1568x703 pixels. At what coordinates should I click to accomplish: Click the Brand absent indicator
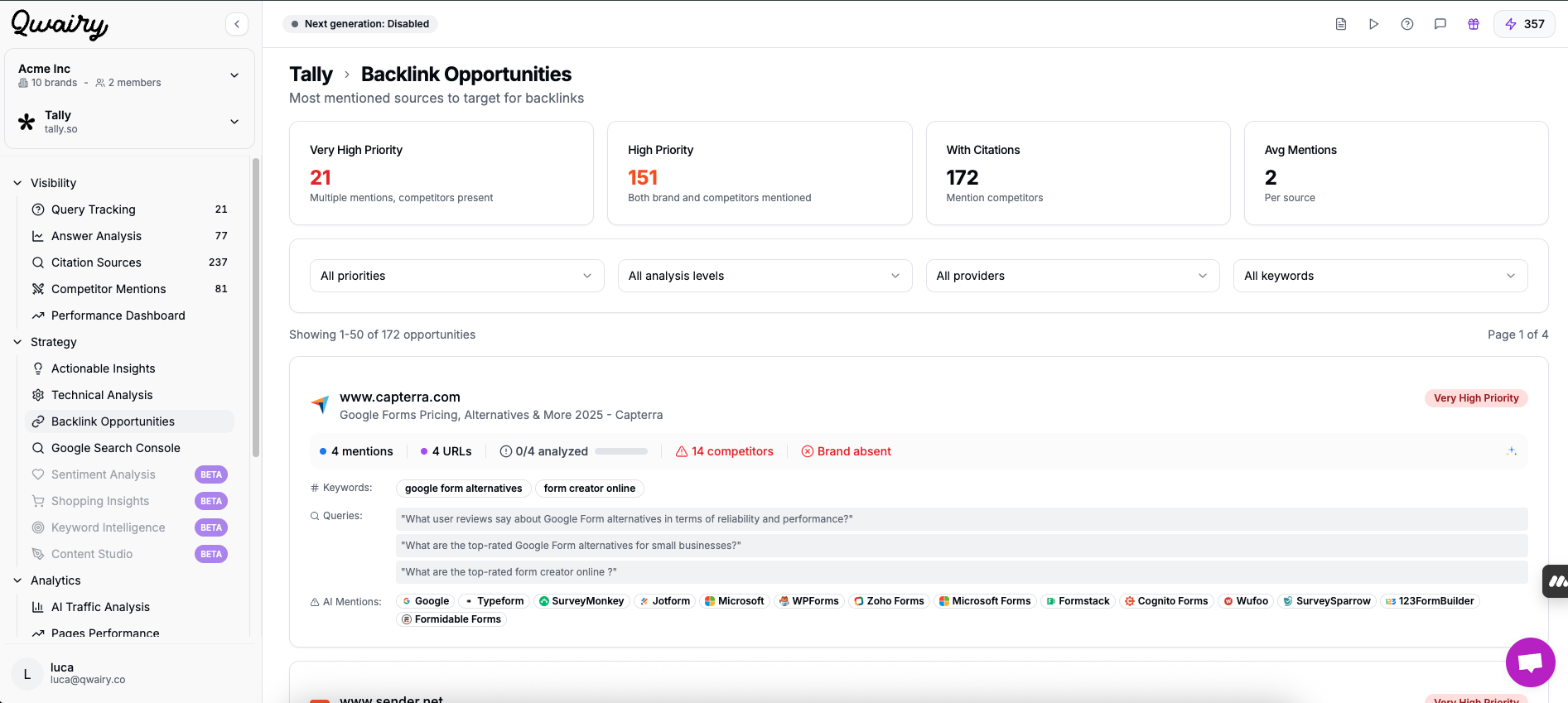tap(847, 451)
